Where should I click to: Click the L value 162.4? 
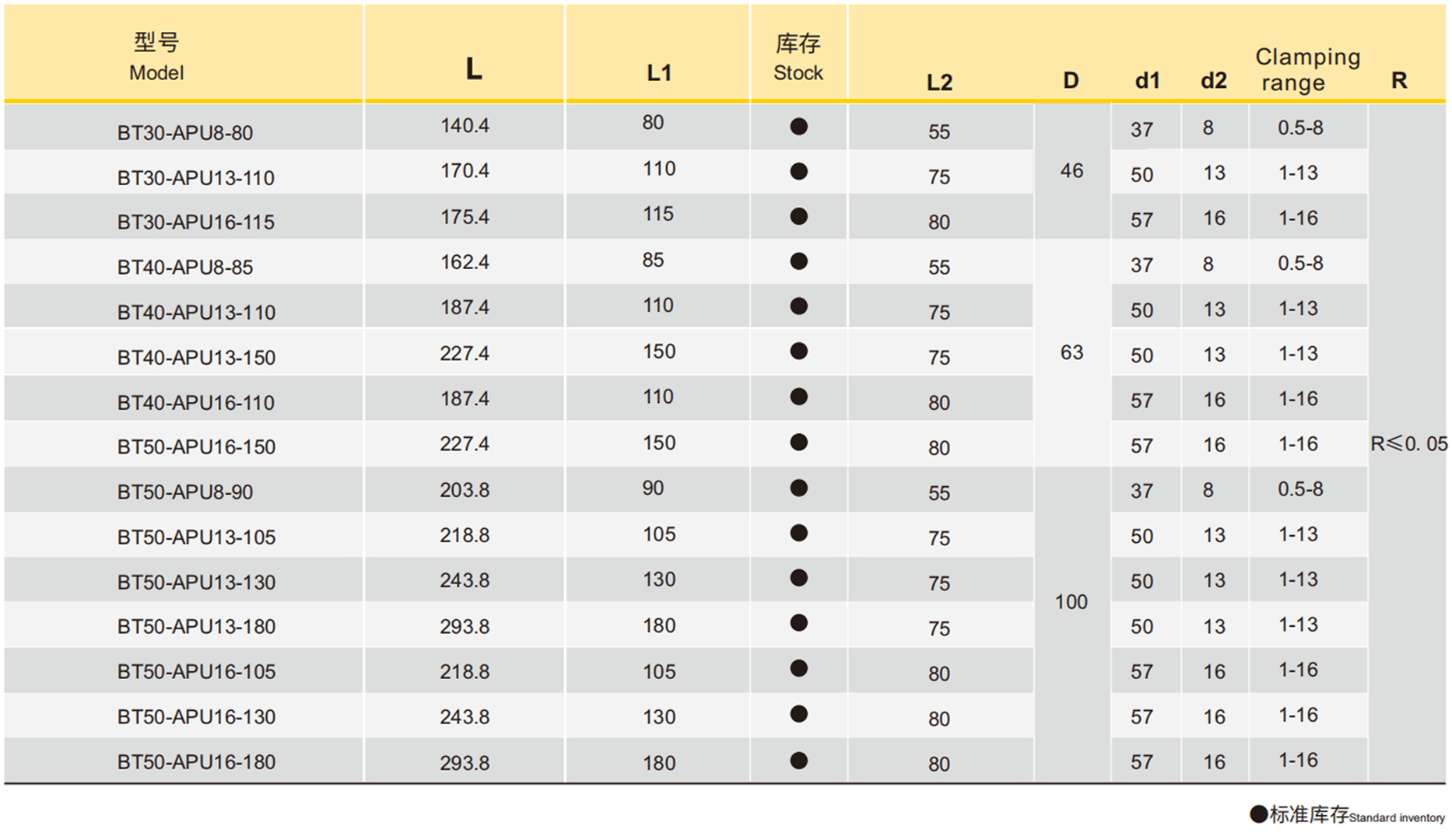[x=465, y=262]
